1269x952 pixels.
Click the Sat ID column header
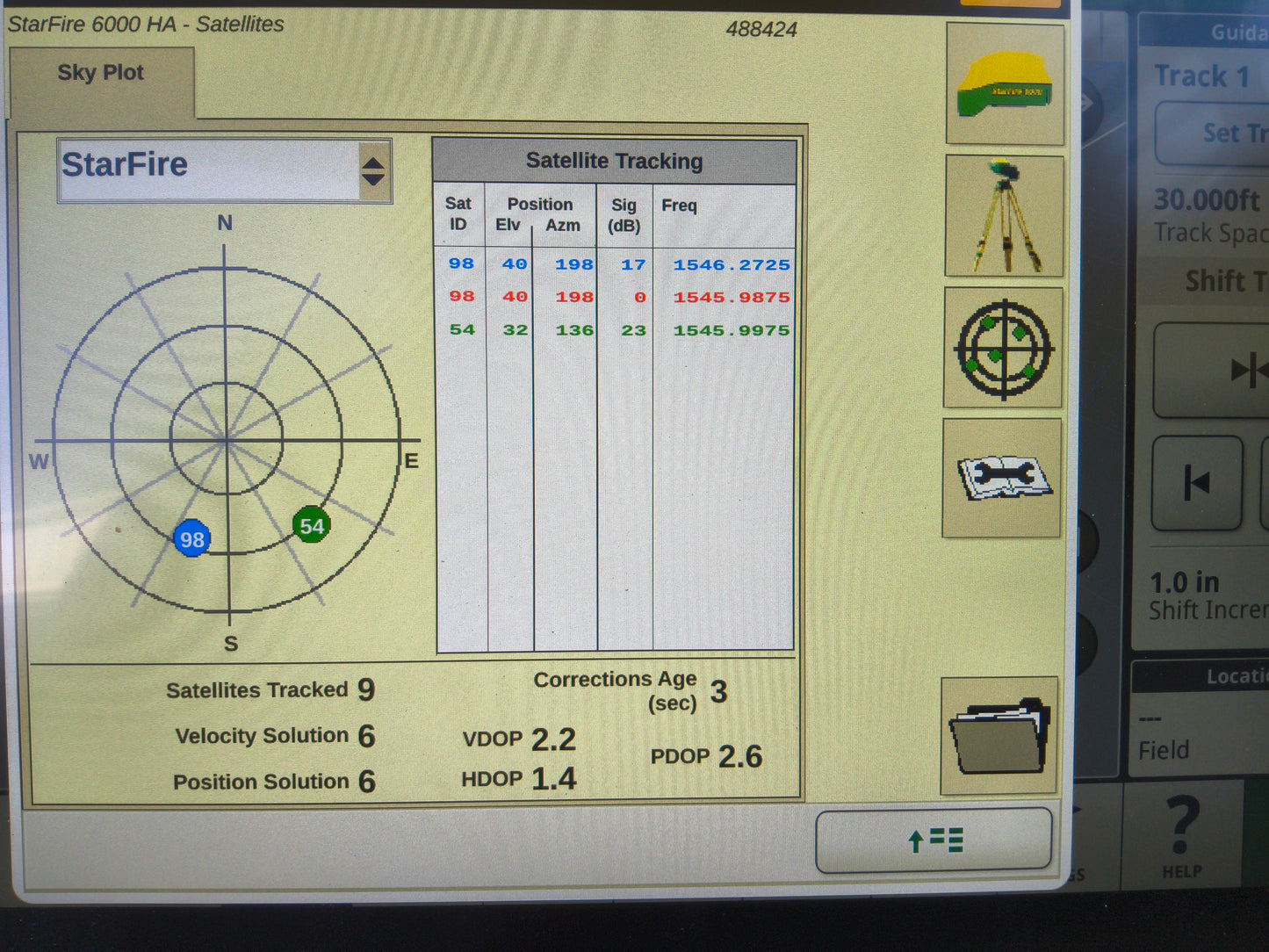click(x=458, y=213)
